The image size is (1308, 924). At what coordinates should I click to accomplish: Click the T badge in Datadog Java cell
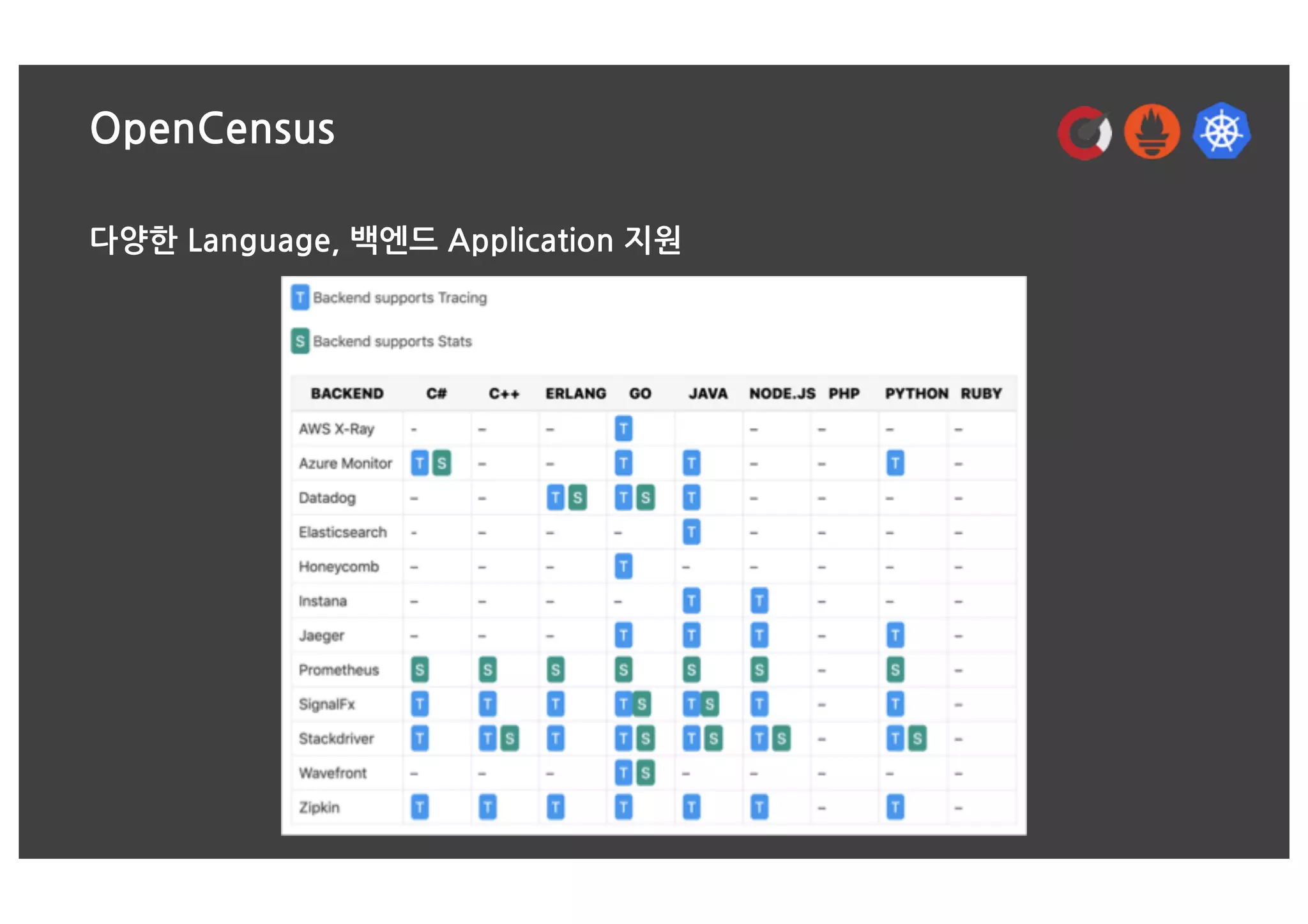(691, 497)
